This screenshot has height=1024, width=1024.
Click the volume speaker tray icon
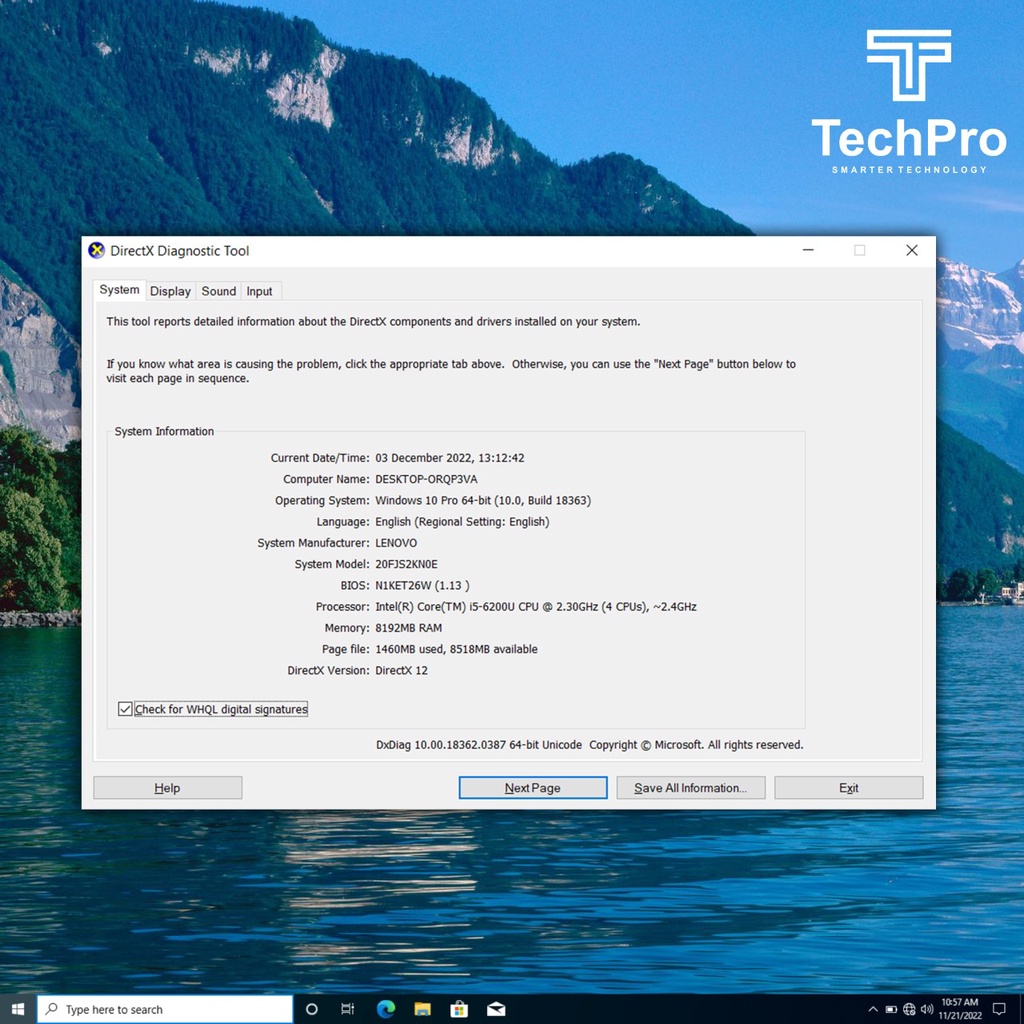point(927,1009)
